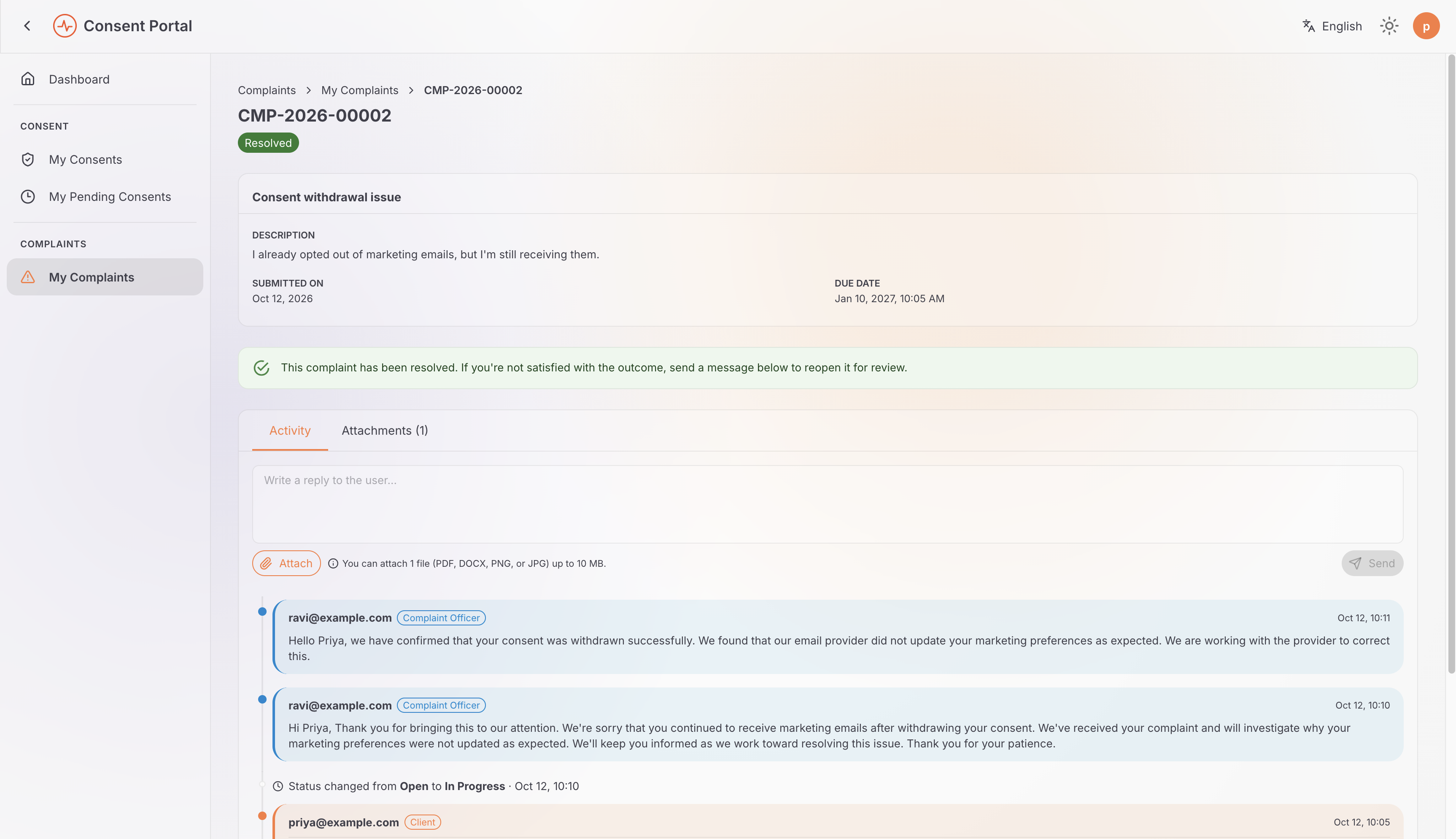Click the orange timeline dot beside priya@example.com
Viewport: 1456px width, 839px height.
[x=262, y=815]
